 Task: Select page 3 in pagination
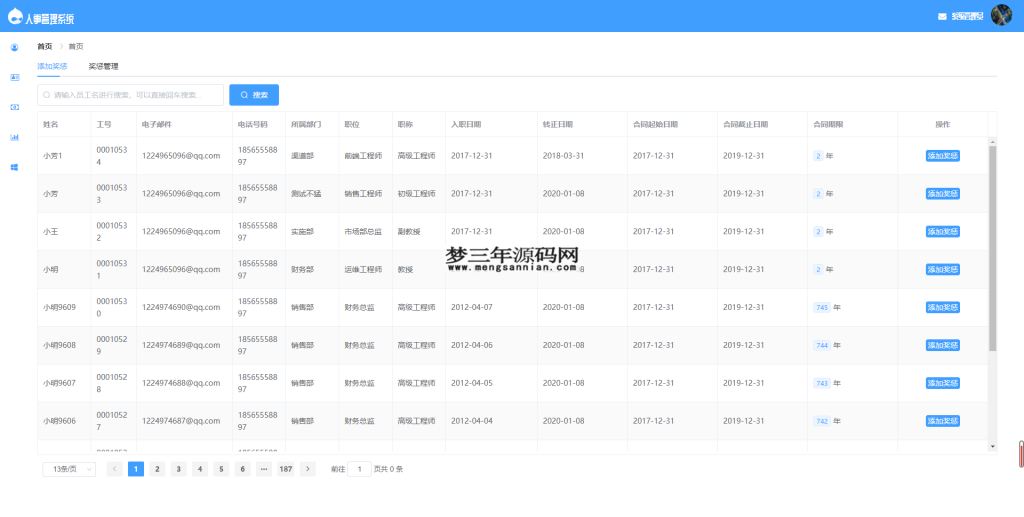[178, 469]
